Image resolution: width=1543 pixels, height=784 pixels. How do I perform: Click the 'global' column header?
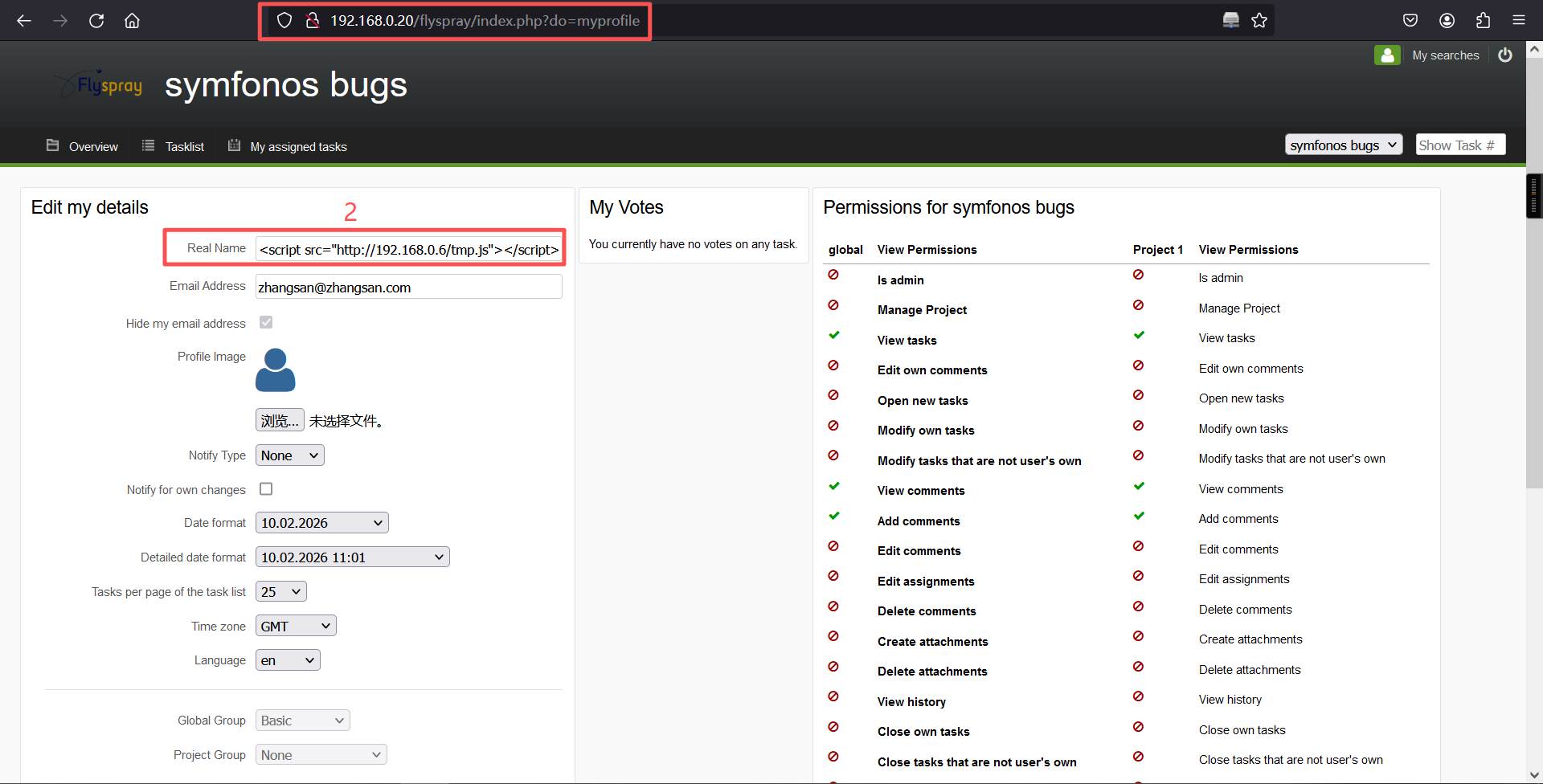coord(846,250)
